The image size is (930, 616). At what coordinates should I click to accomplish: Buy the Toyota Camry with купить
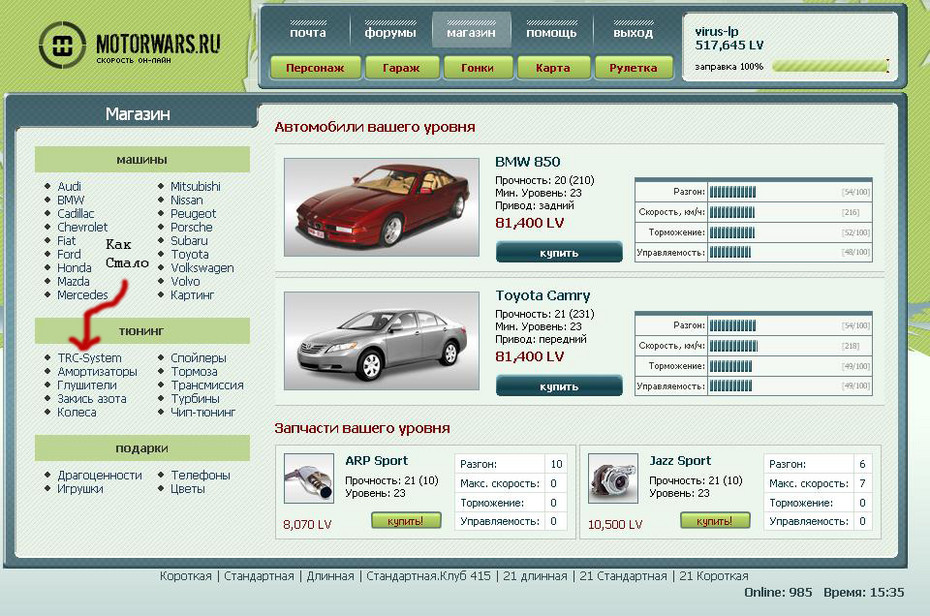click(x=559, y=386)
